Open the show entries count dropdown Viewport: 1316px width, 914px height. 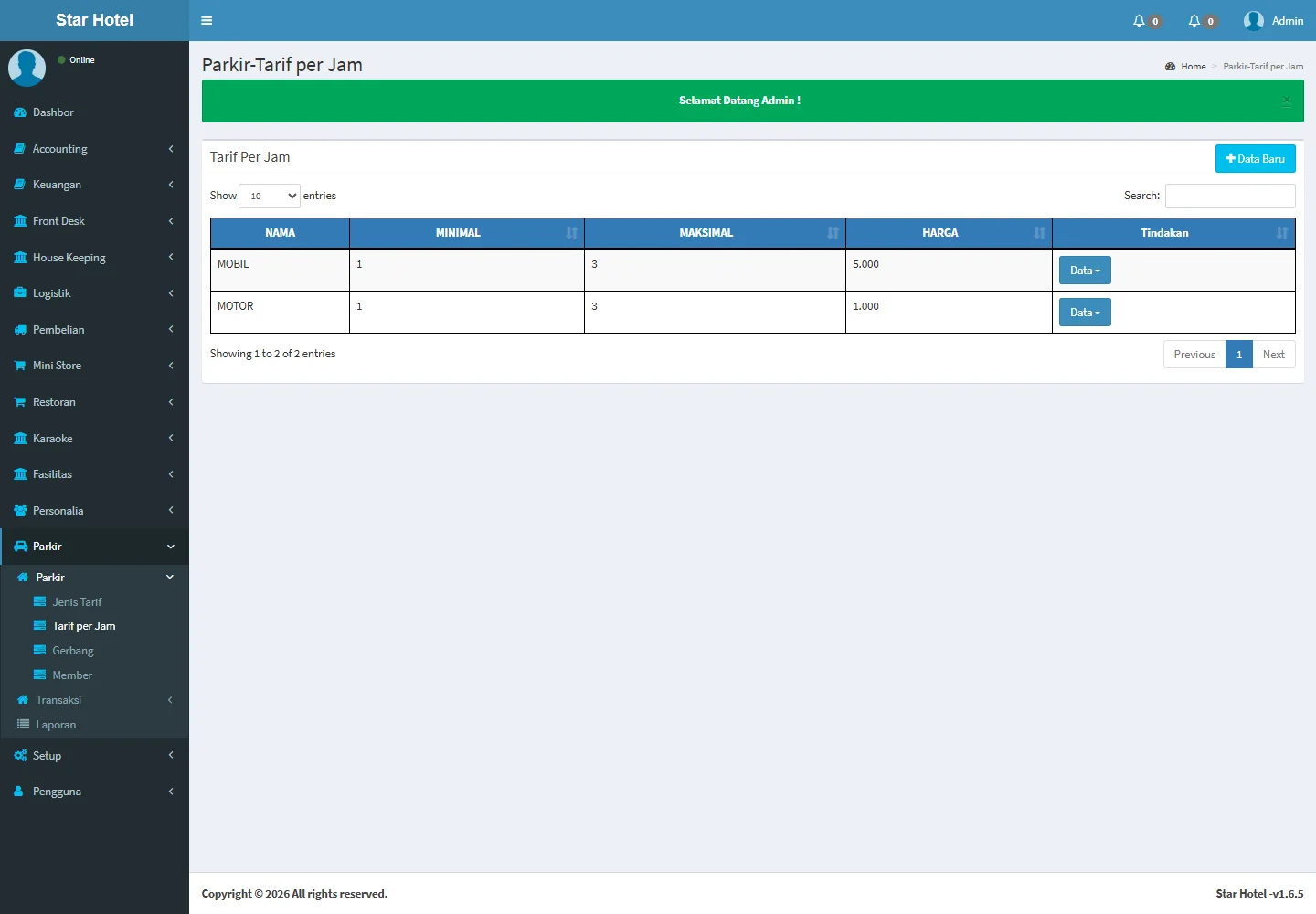click(x=270, y=196)
